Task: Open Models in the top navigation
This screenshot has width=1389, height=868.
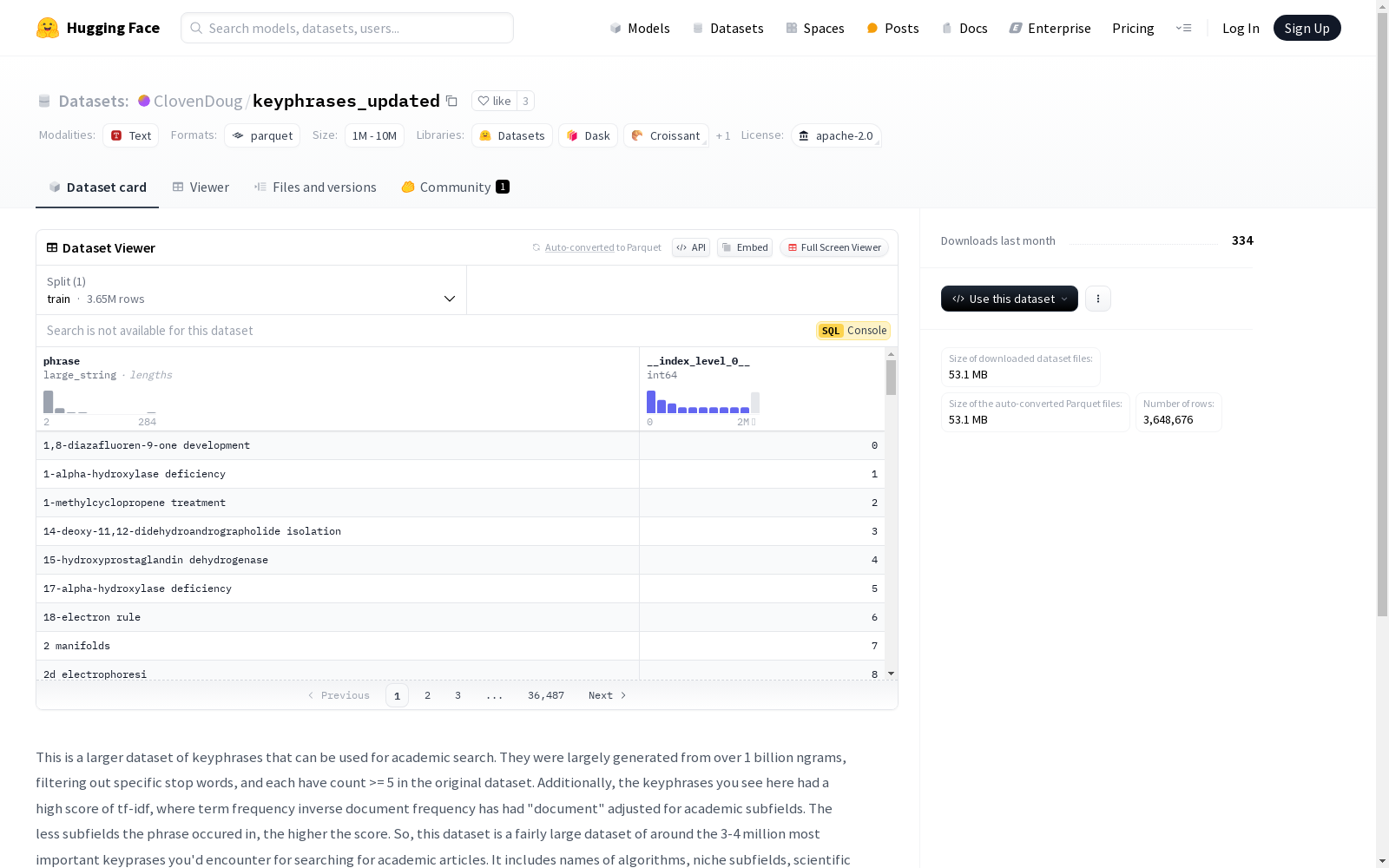Action: tap(640, 28)
